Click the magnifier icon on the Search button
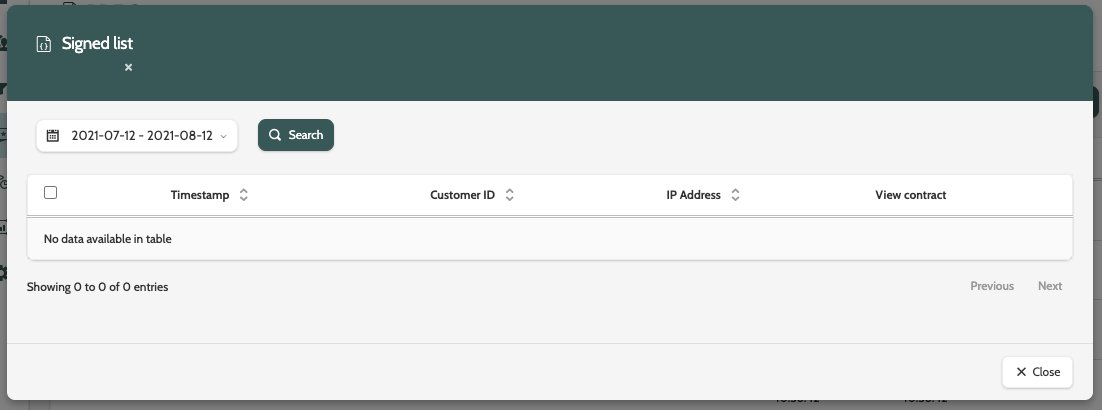This screenshot has width=1102, height=410. (x=276, y=135)
